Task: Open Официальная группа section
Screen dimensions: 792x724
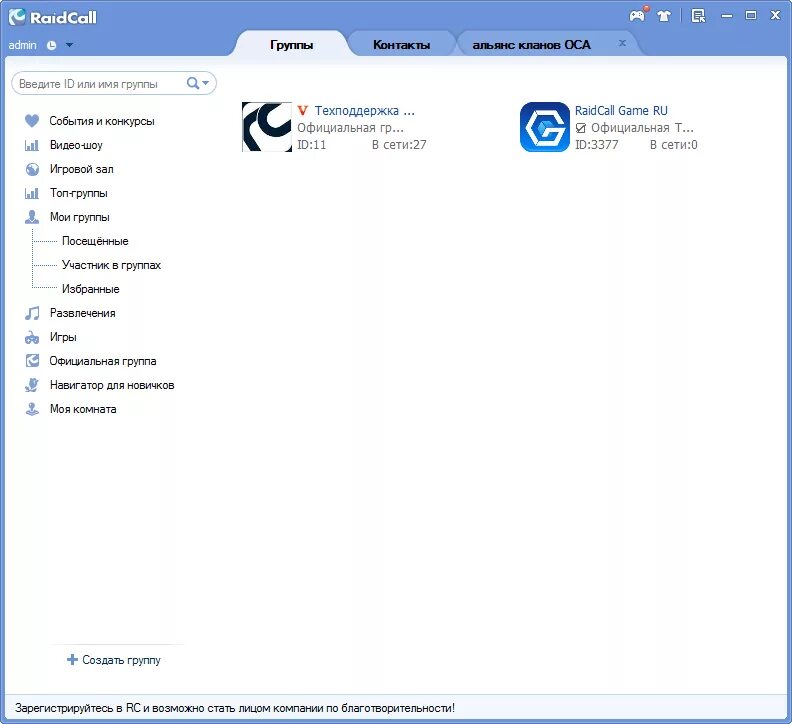Action: coord(103,361)
